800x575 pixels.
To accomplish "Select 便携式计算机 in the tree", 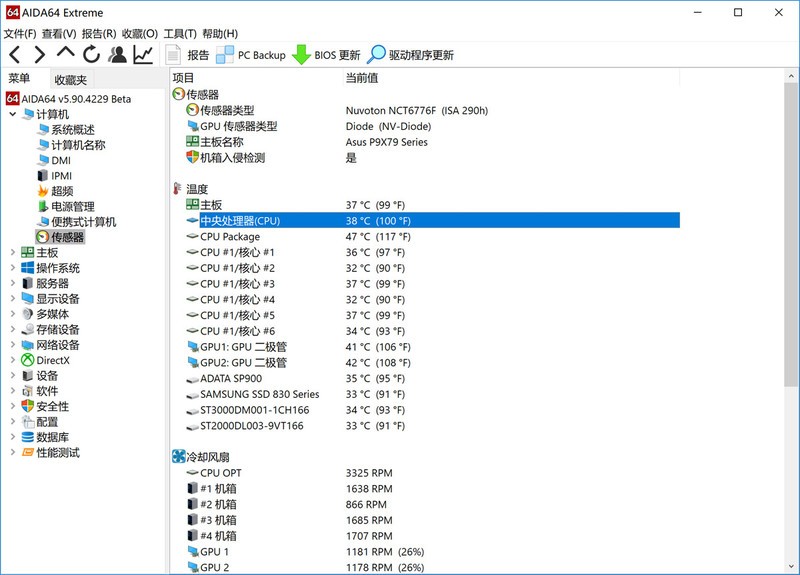I will click(x=83, y=221).
